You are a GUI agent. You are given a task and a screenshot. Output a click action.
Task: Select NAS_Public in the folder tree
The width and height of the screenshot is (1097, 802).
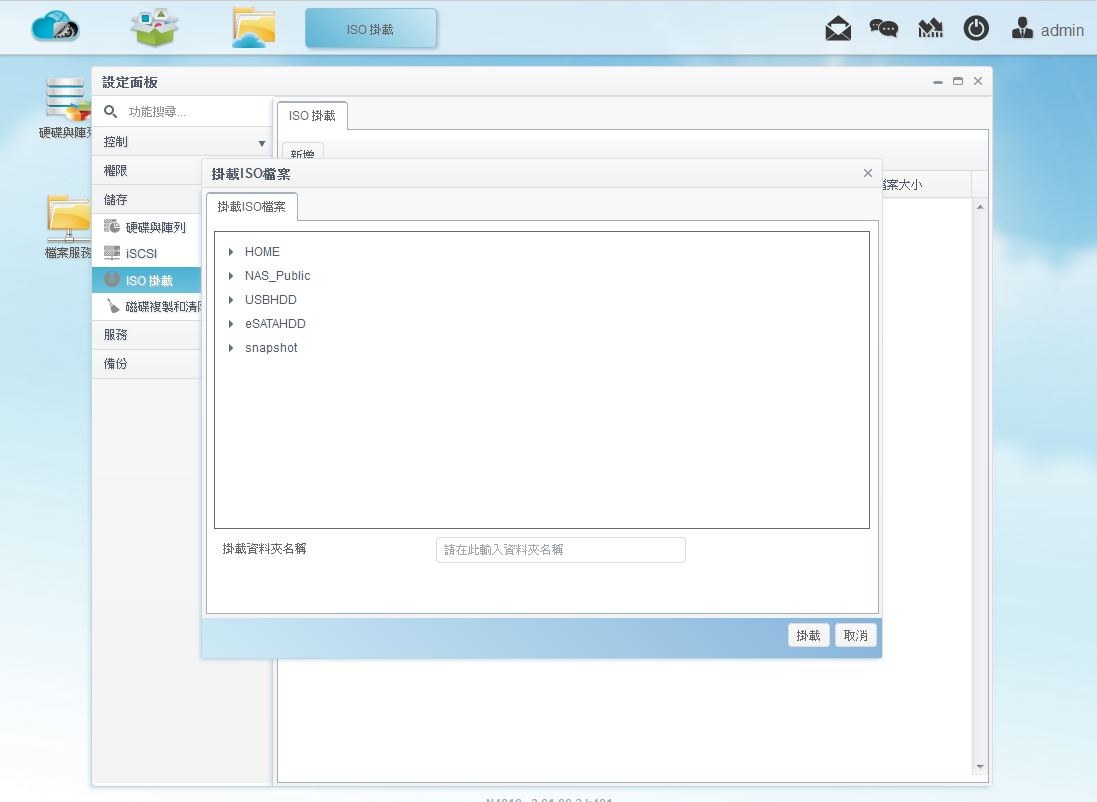click(277, 276)
